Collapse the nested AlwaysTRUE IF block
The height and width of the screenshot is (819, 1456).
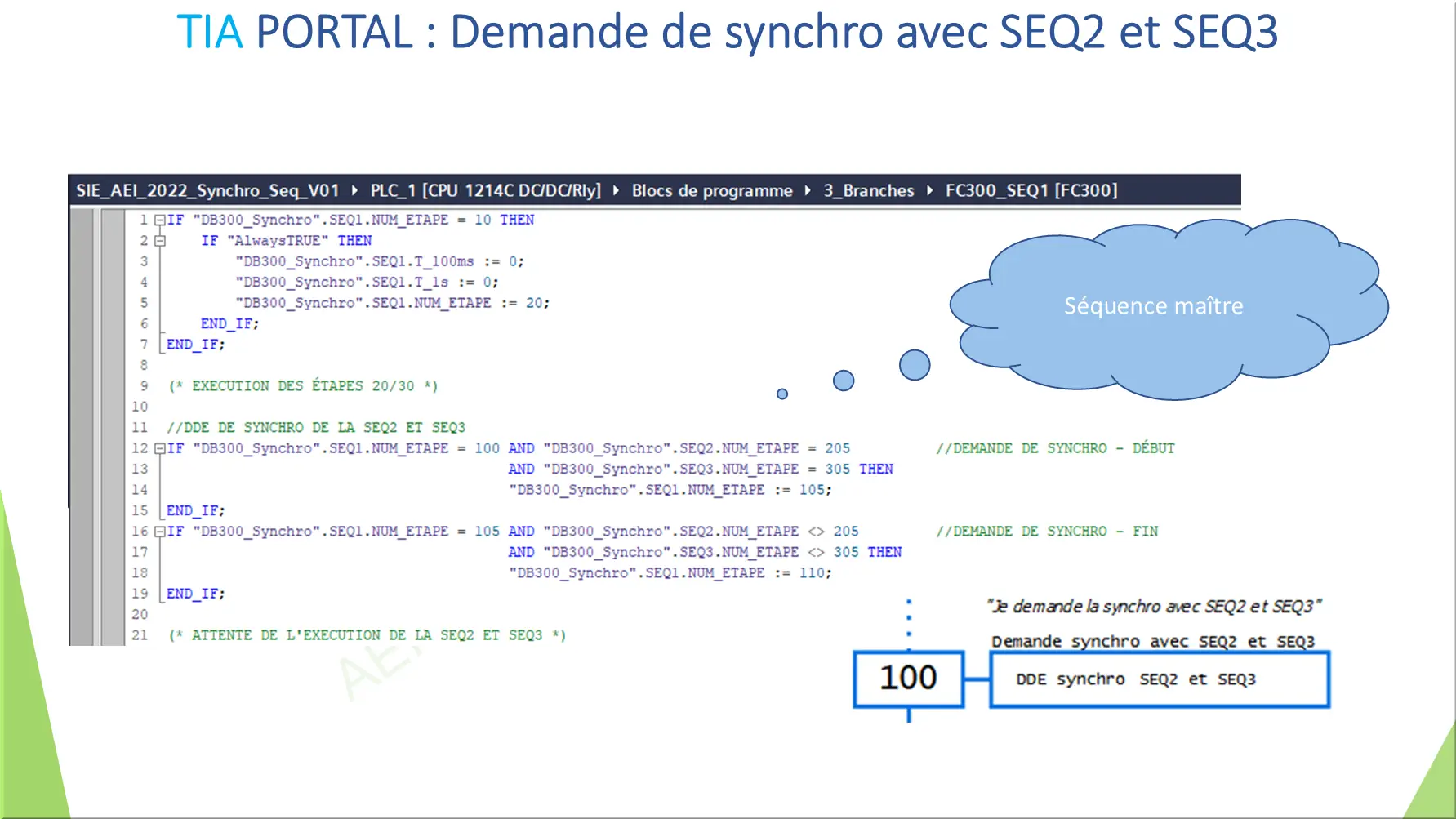point(160,241)
